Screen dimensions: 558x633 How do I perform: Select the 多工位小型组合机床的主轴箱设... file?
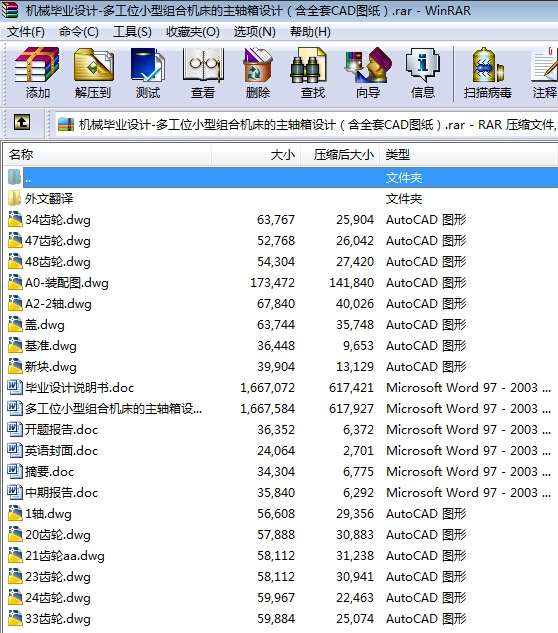tap(113, 409)
